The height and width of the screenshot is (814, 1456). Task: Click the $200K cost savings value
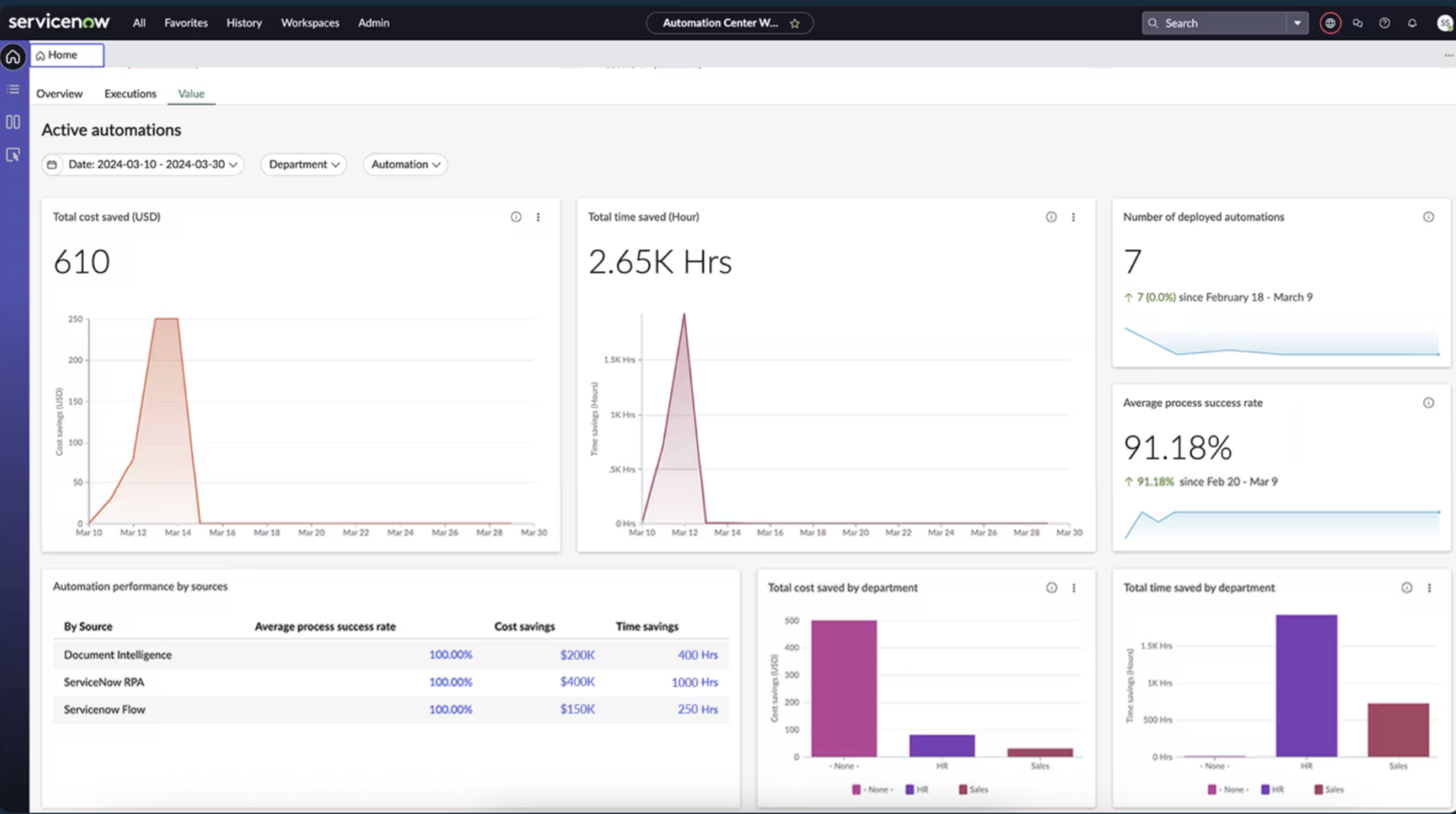(577, 655)
